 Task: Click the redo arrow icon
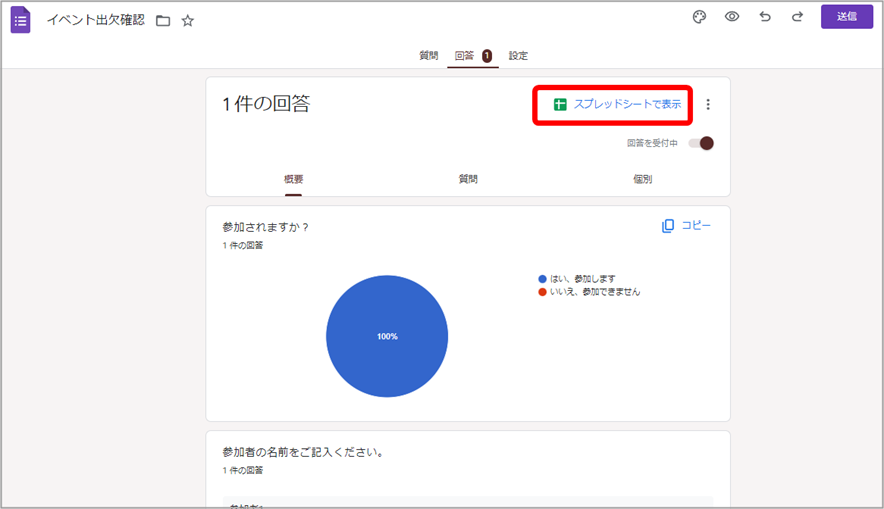click(x=797, y=16)
